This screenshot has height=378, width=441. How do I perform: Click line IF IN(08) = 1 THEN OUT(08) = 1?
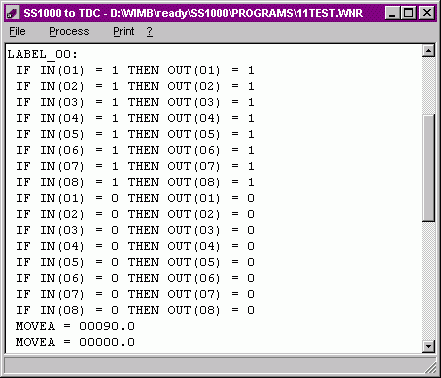pos(135,182)
